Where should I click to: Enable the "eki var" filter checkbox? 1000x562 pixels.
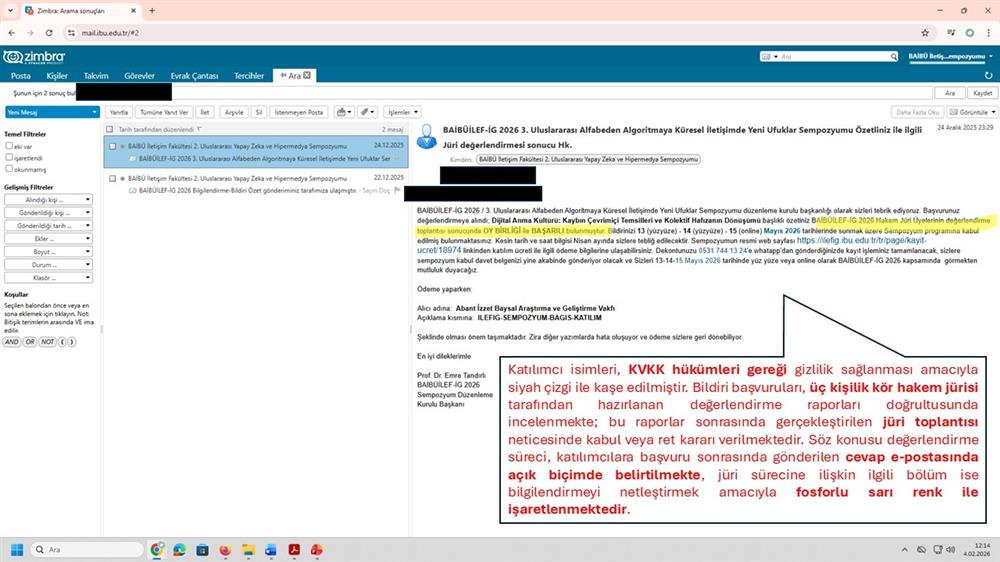pyautogui.click(x=9, y=145)
